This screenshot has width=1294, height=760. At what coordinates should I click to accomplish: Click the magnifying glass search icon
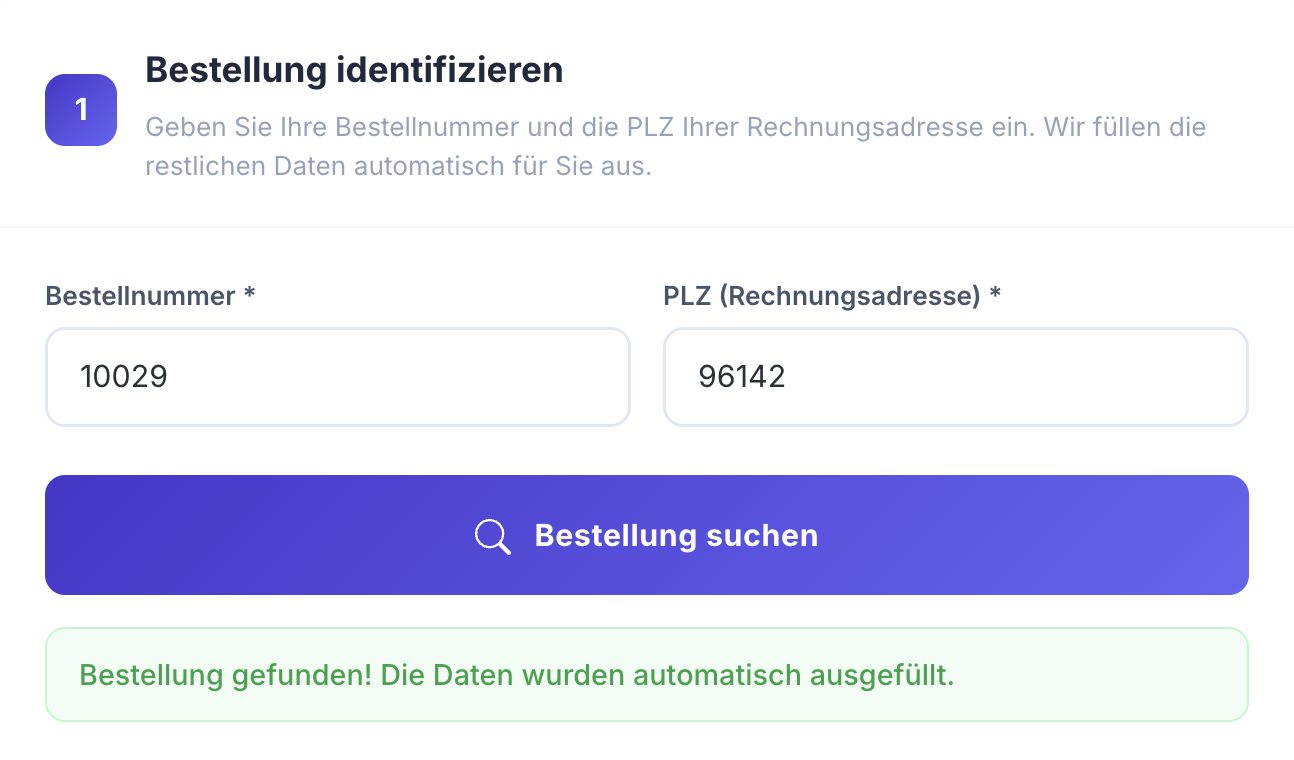coord(492,536)
